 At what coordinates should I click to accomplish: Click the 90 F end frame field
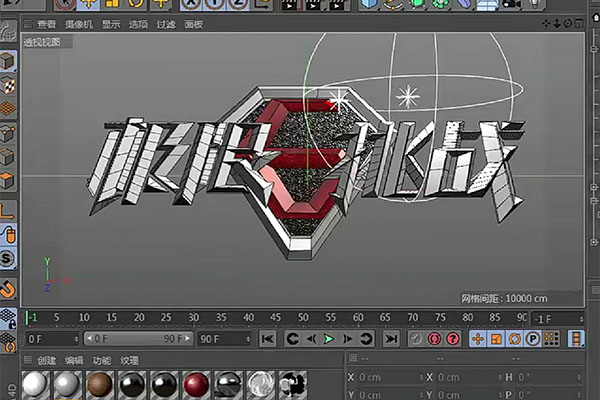(224, 339)
